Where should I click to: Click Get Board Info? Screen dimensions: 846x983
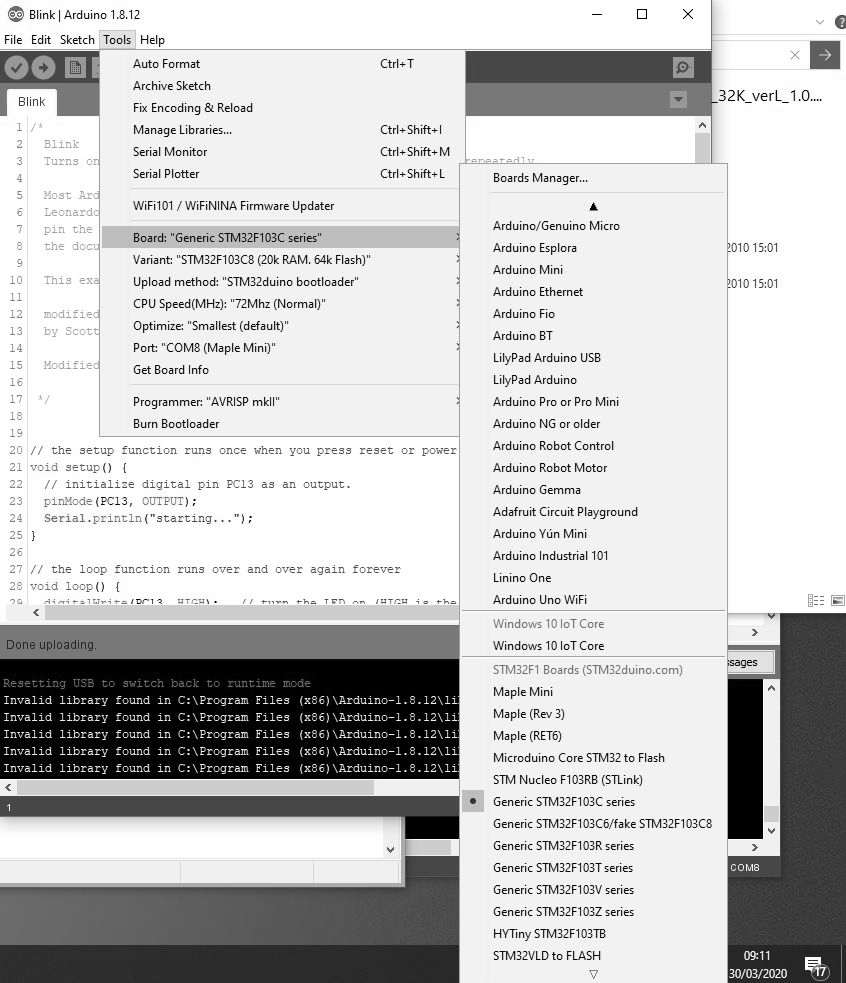click(x=280, y=370)
